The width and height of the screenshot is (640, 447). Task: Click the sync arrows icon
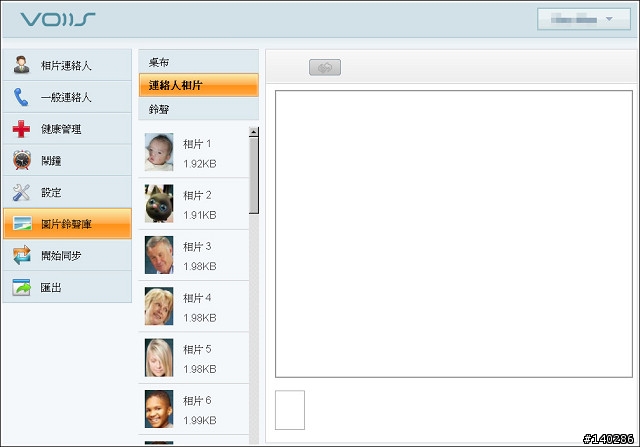pos(22,255)
